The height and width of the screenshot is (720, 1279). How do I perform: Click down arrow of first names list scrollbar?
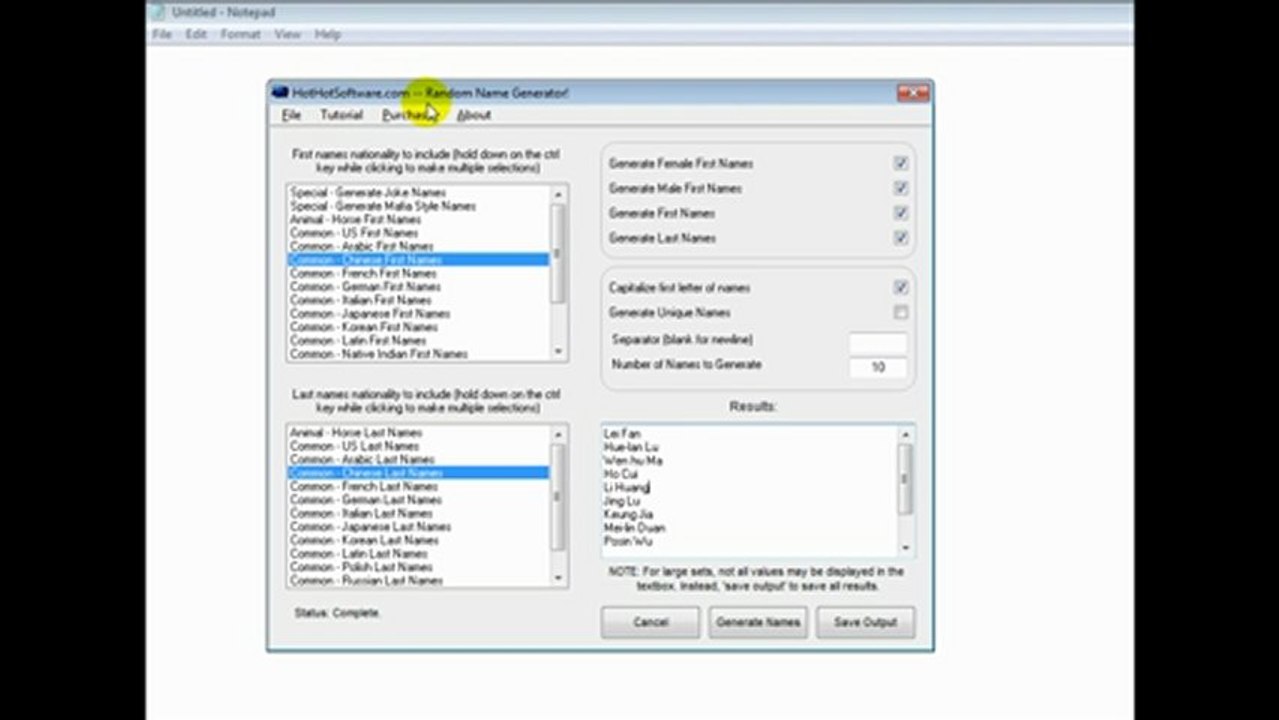[x=558, y=352]
